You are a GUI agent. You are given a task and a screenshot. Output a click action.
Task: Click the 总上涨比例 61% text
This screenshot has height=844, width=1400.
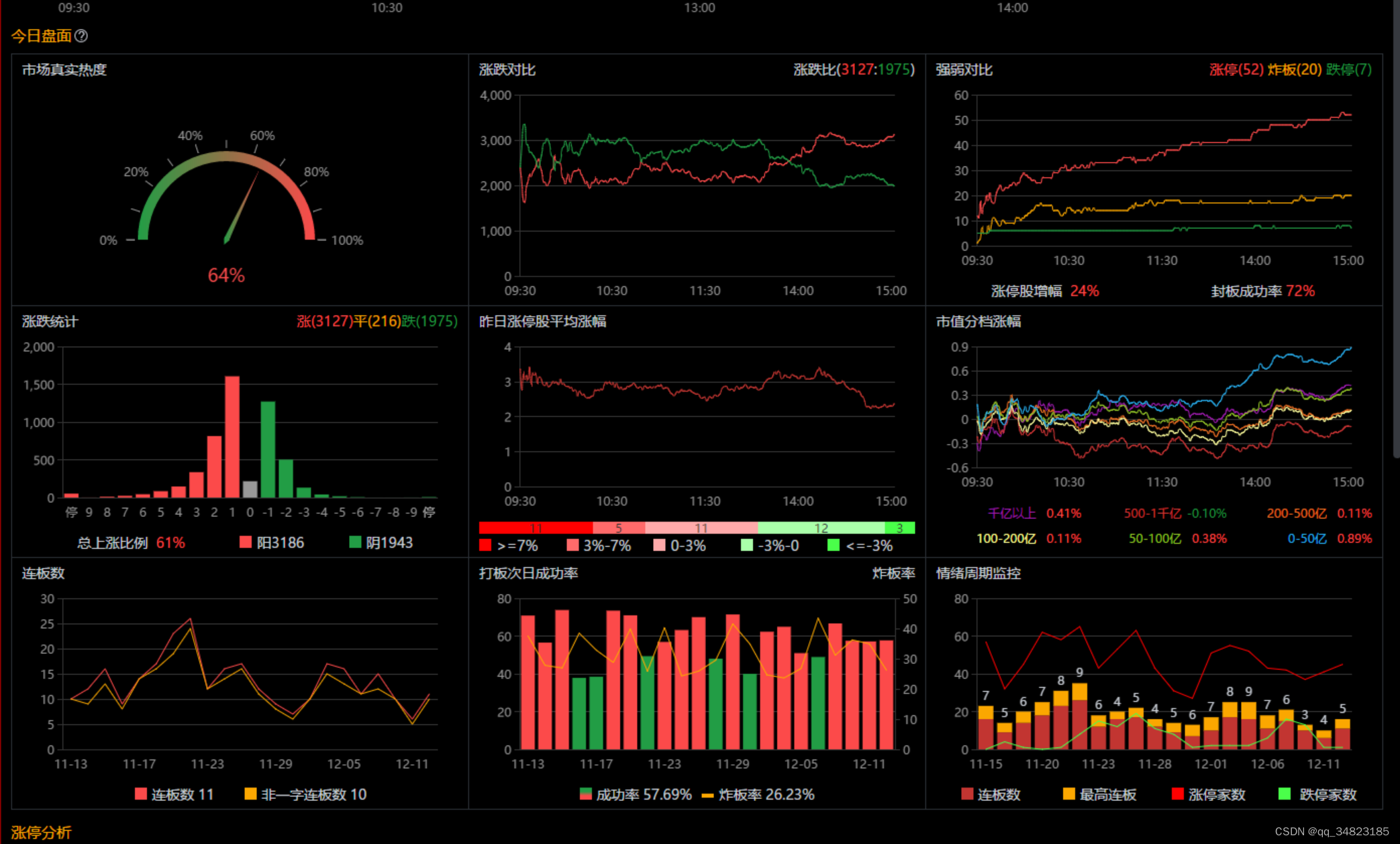131,543
